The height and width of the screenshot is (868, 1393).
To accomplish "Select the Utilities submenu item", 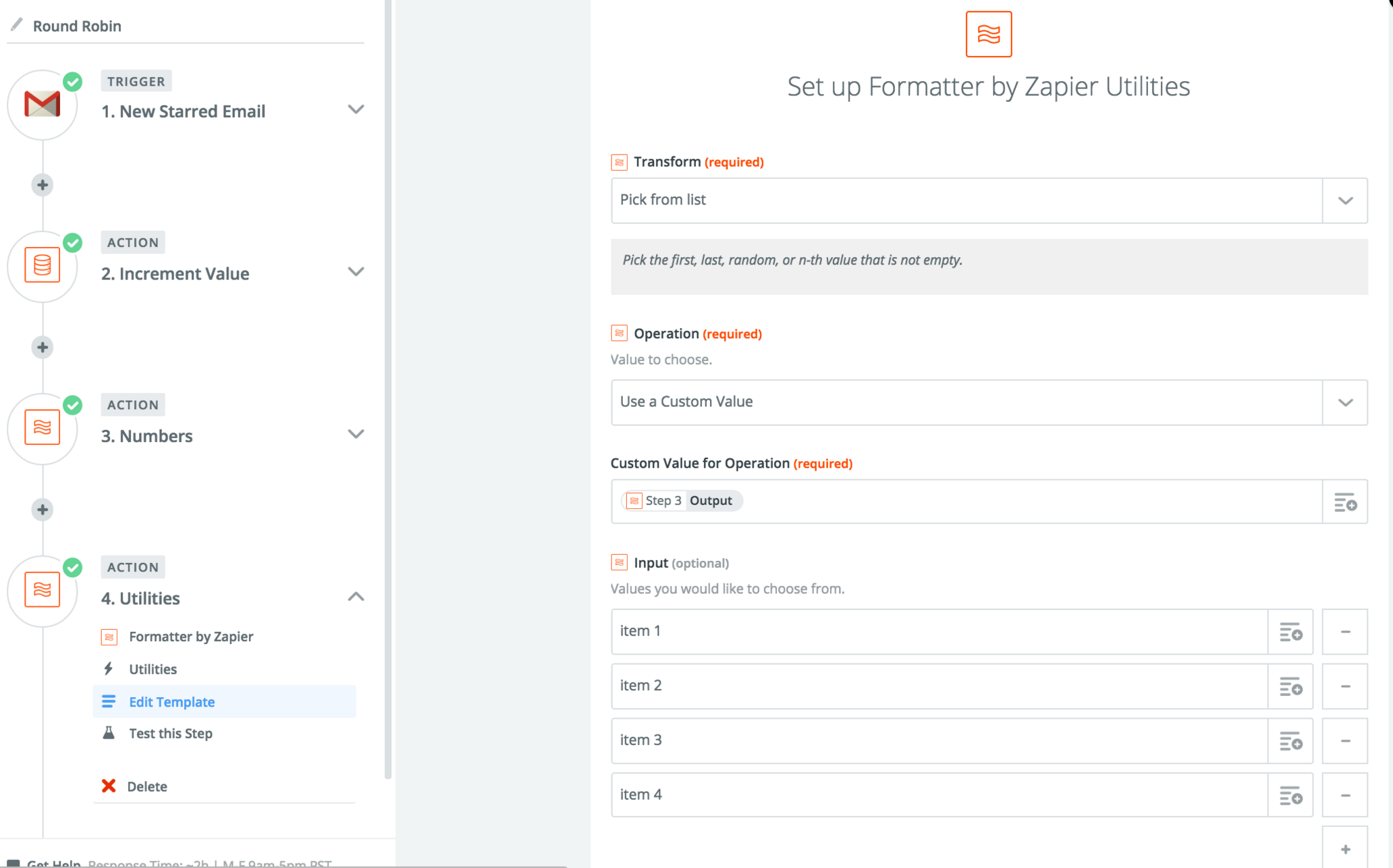I will click(x=153, y=669).
